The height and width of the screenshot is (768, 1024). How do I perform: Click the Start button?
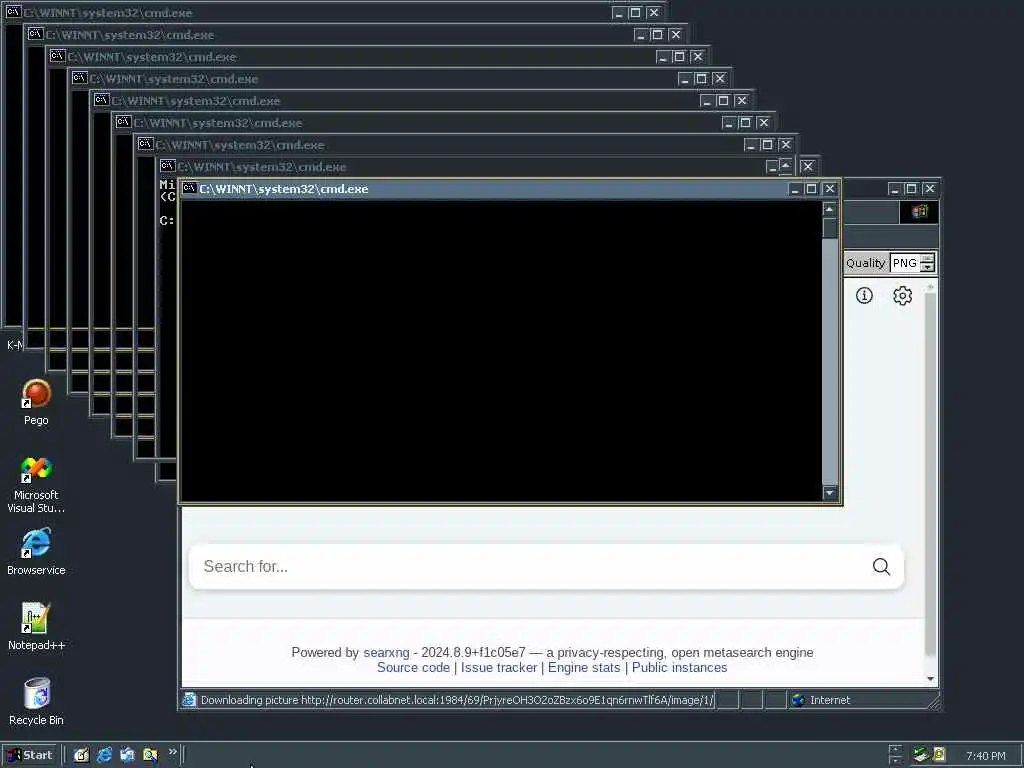pyautogui.click(x=30, y=755)
